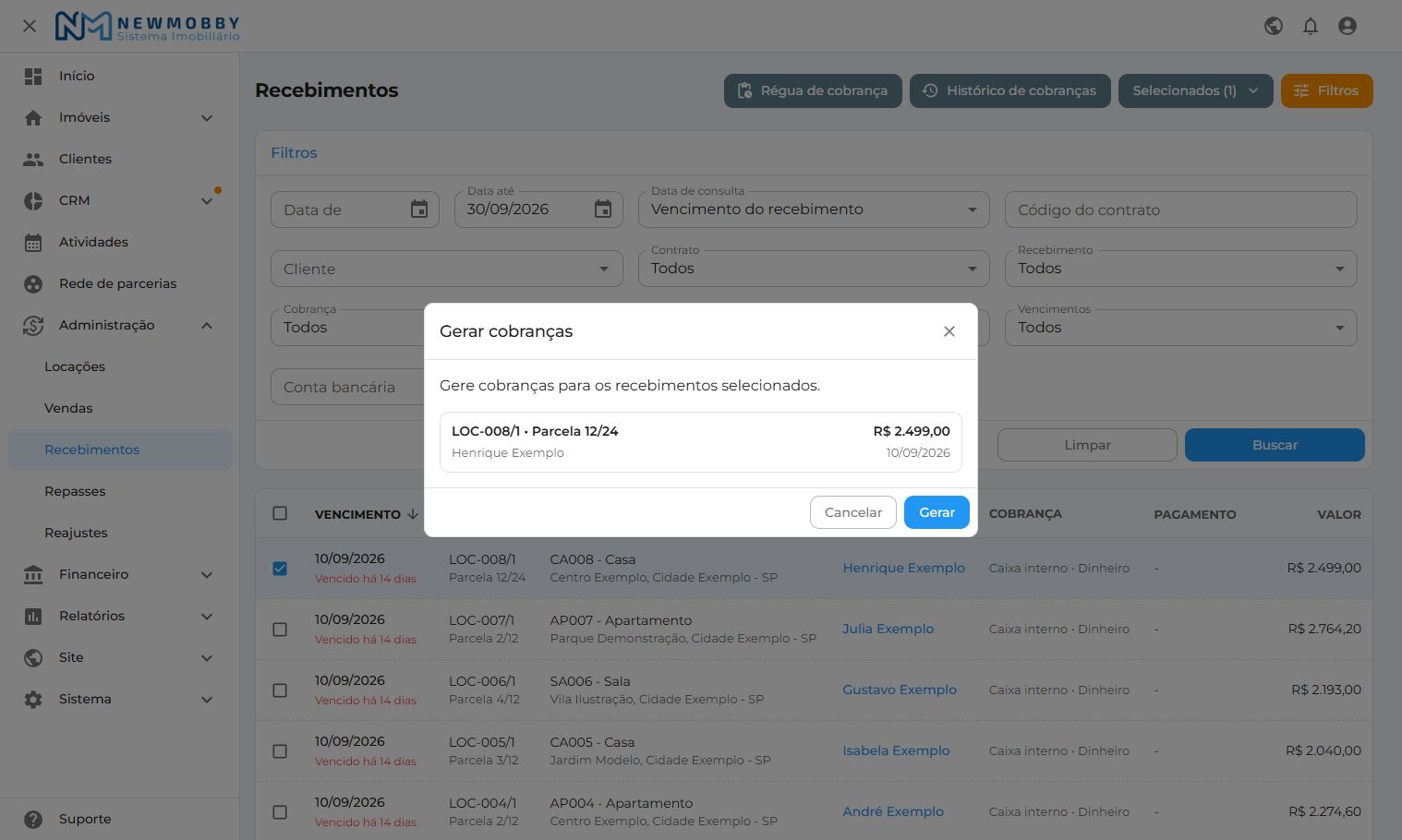Open Histórico de cobranças
Screen dimensions: 1402x840
(x=1010, y=90)
